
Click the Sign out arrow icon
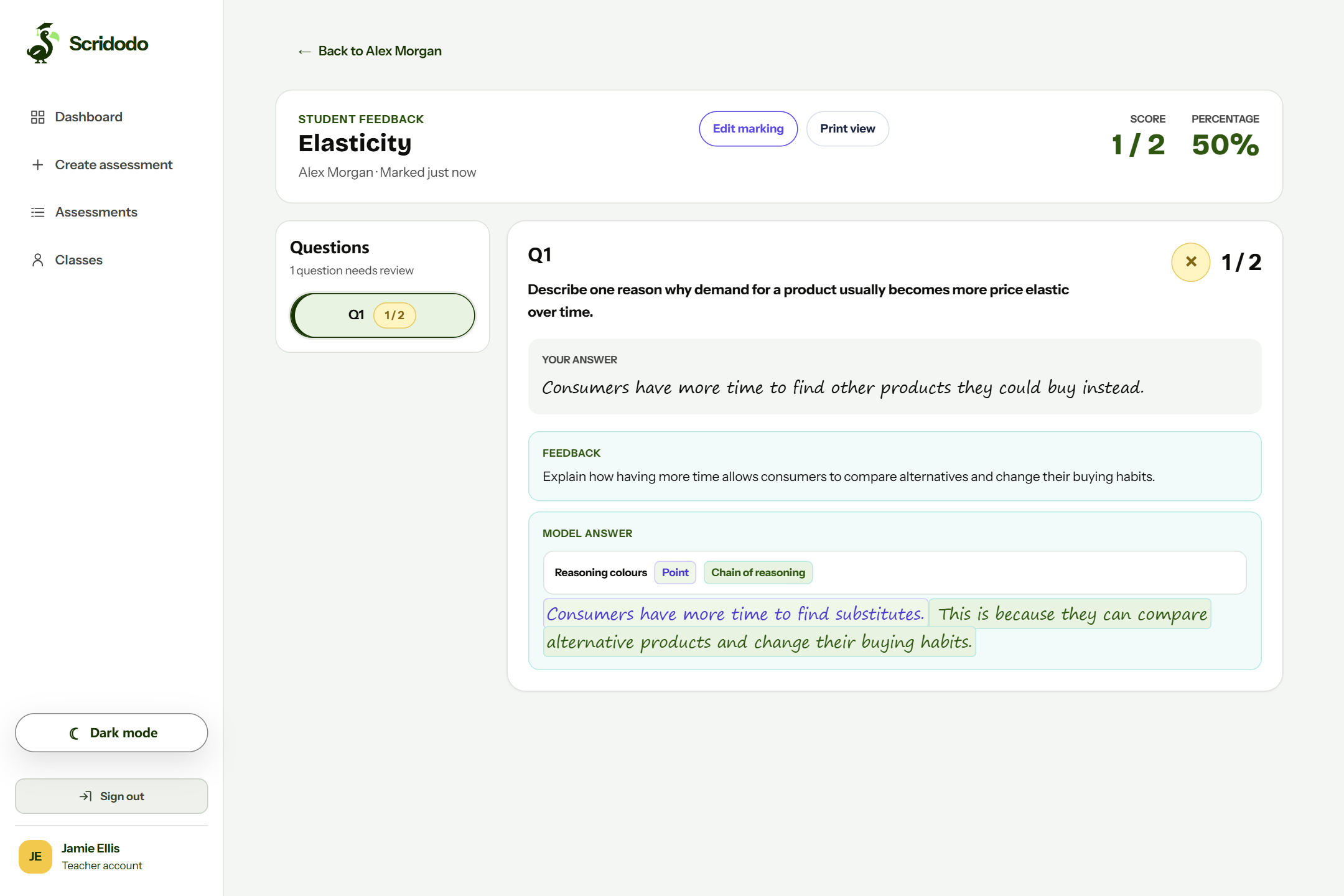(86, 796)
